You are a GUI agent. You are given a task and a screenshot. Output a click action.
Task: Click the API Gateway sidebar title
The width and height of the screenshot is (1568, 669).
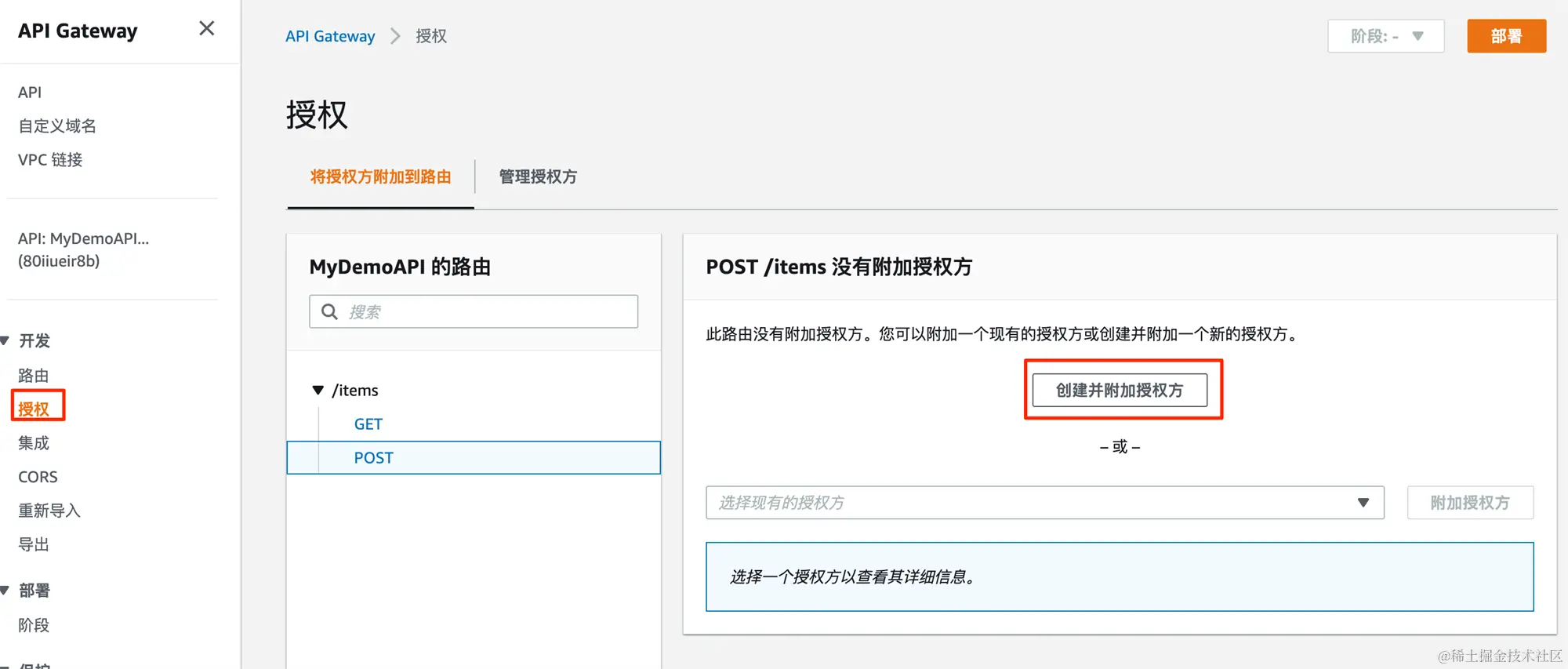point(78,31)
